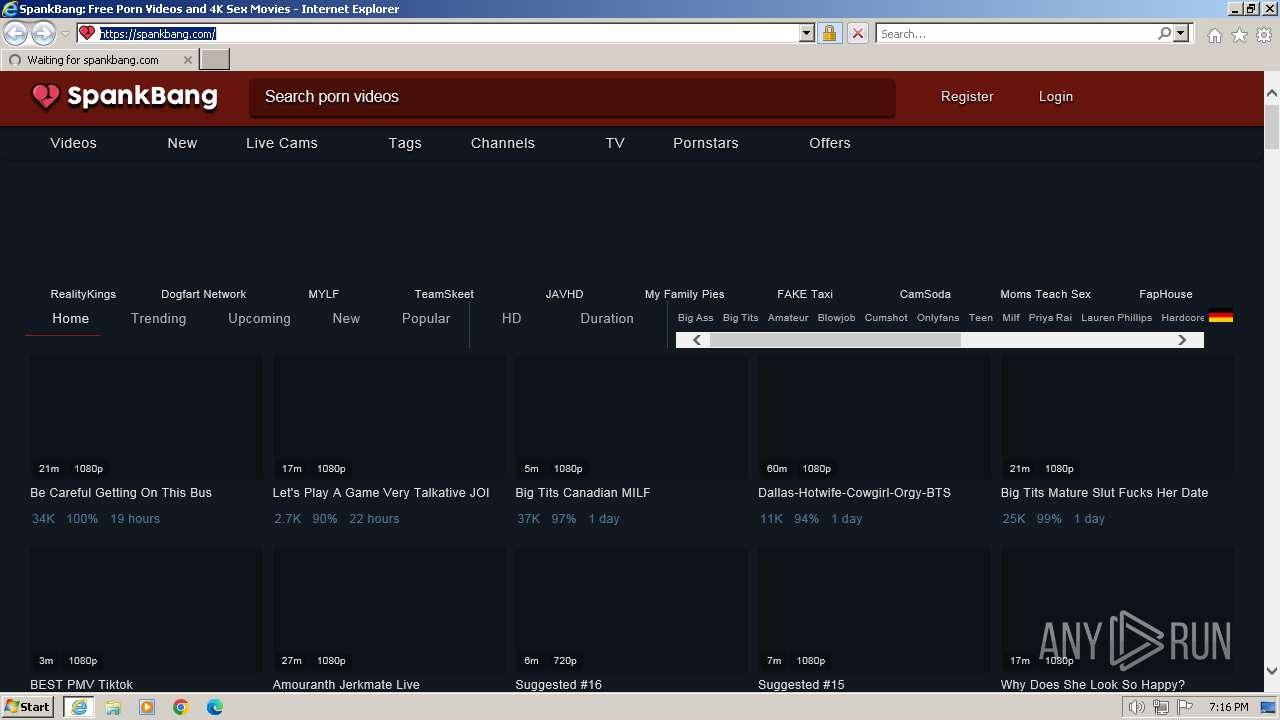Screen dimensions: 1280x720
Task: Open the TV navigation item
Action: point(615,143)
